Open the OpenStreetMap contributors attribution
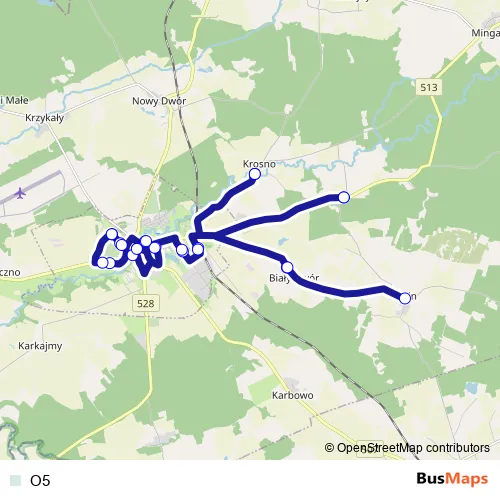 coord(407,448)
